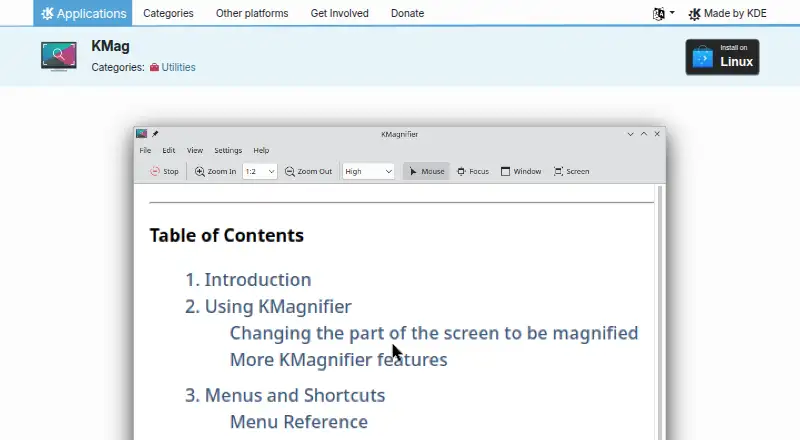Open the Utilities category link
The width and height of the screenshot is (800, 440).
coord(178,67)
